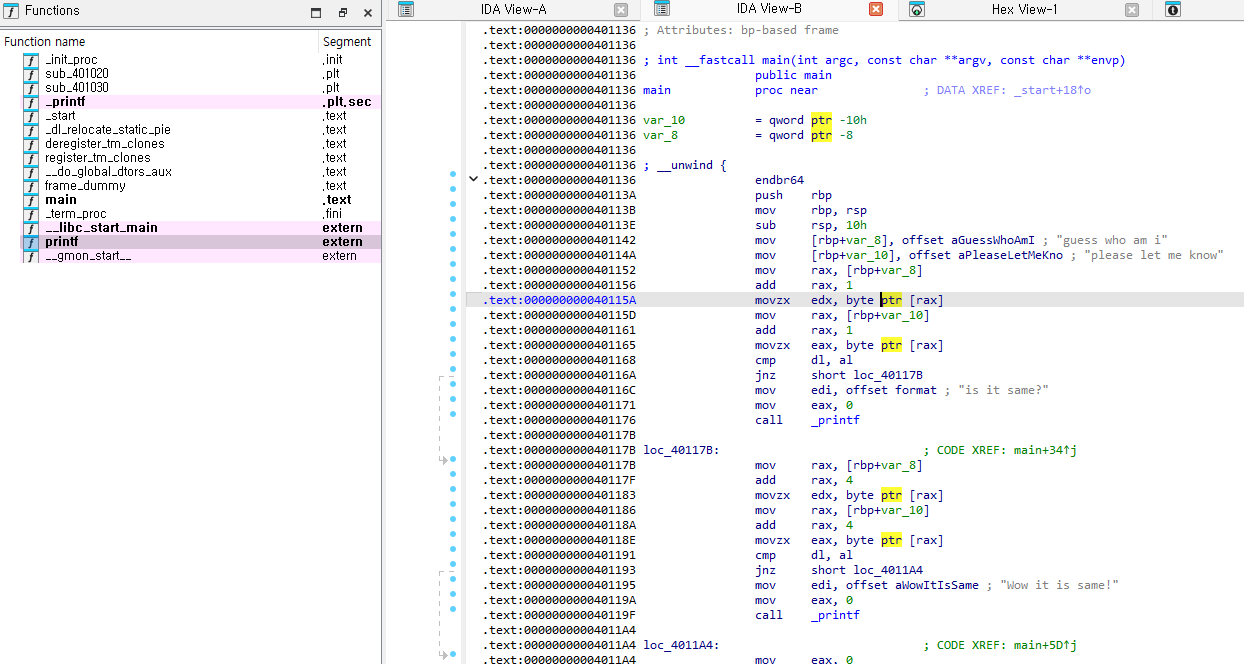Click the var_10 variable definition

[x=664, y=120]
